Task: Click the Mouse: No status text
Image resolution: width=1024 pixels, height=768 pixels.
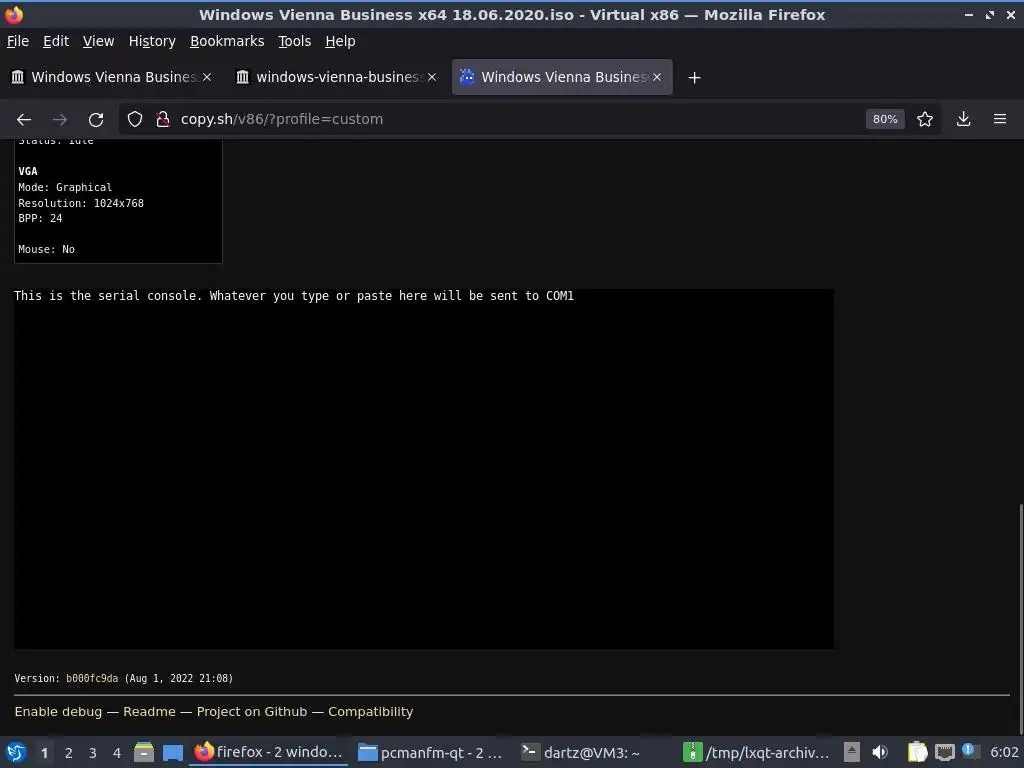Action: [x=46, y=249]
